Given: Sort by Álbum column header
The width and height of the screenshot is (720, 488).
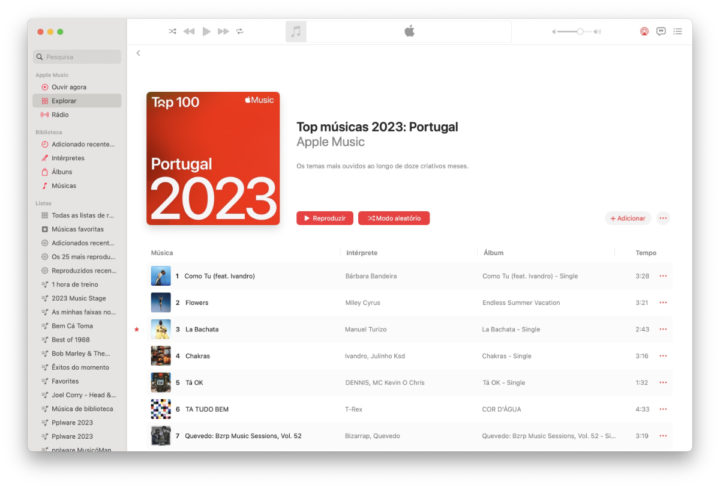Looking at the screenshot, I should click(x=494, y=252).
